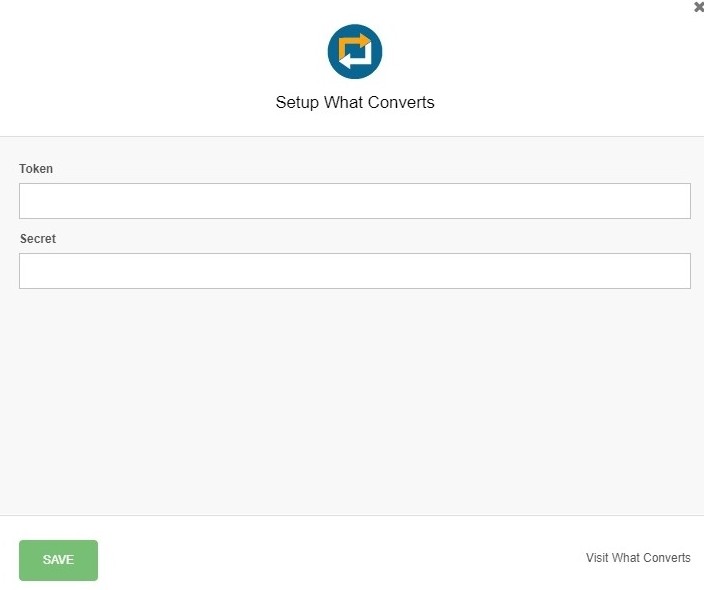Click the Secret field label

(x=38, y=238)
